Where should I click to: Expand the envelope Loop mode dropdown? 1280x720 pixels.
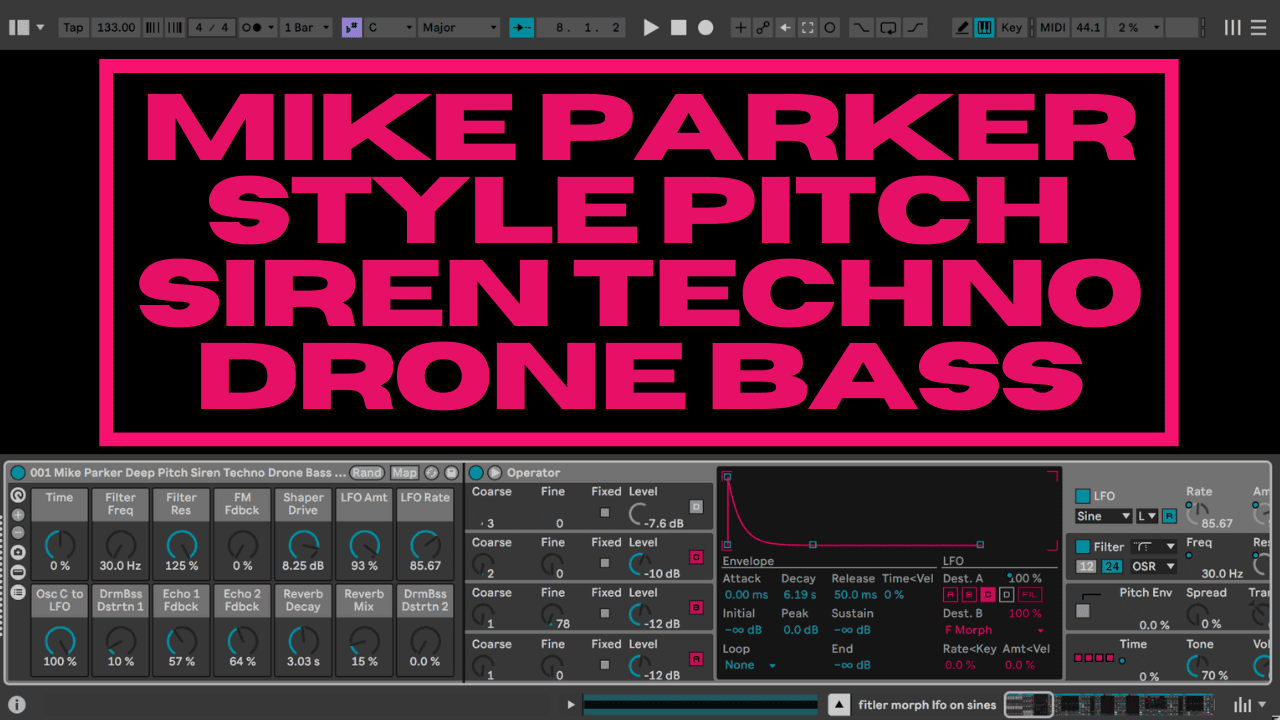tap(750, 665)
